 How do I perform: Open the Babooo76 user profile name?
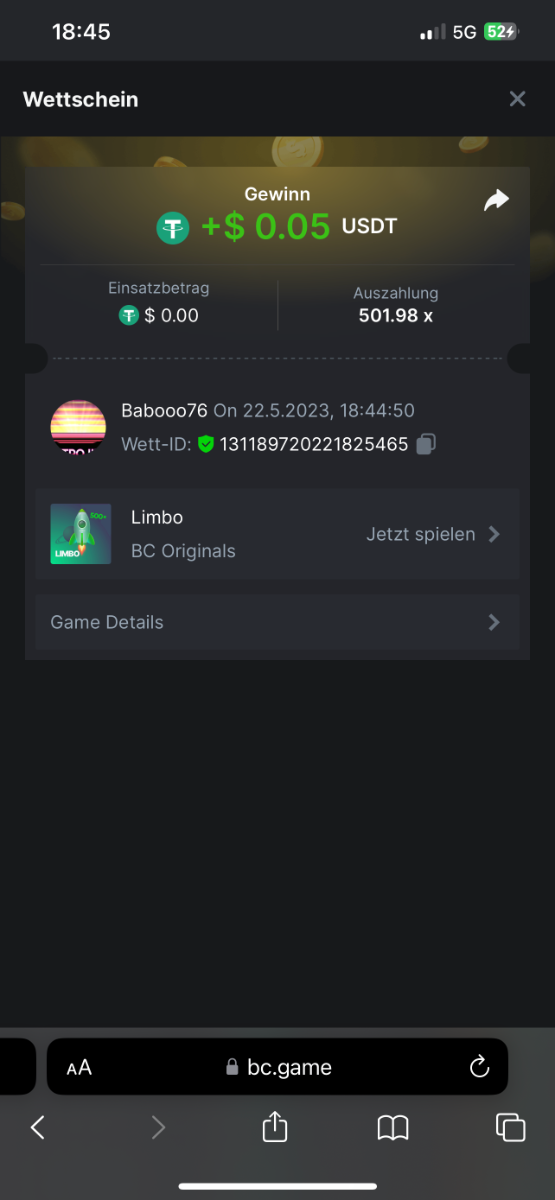(x=165, y=410)
